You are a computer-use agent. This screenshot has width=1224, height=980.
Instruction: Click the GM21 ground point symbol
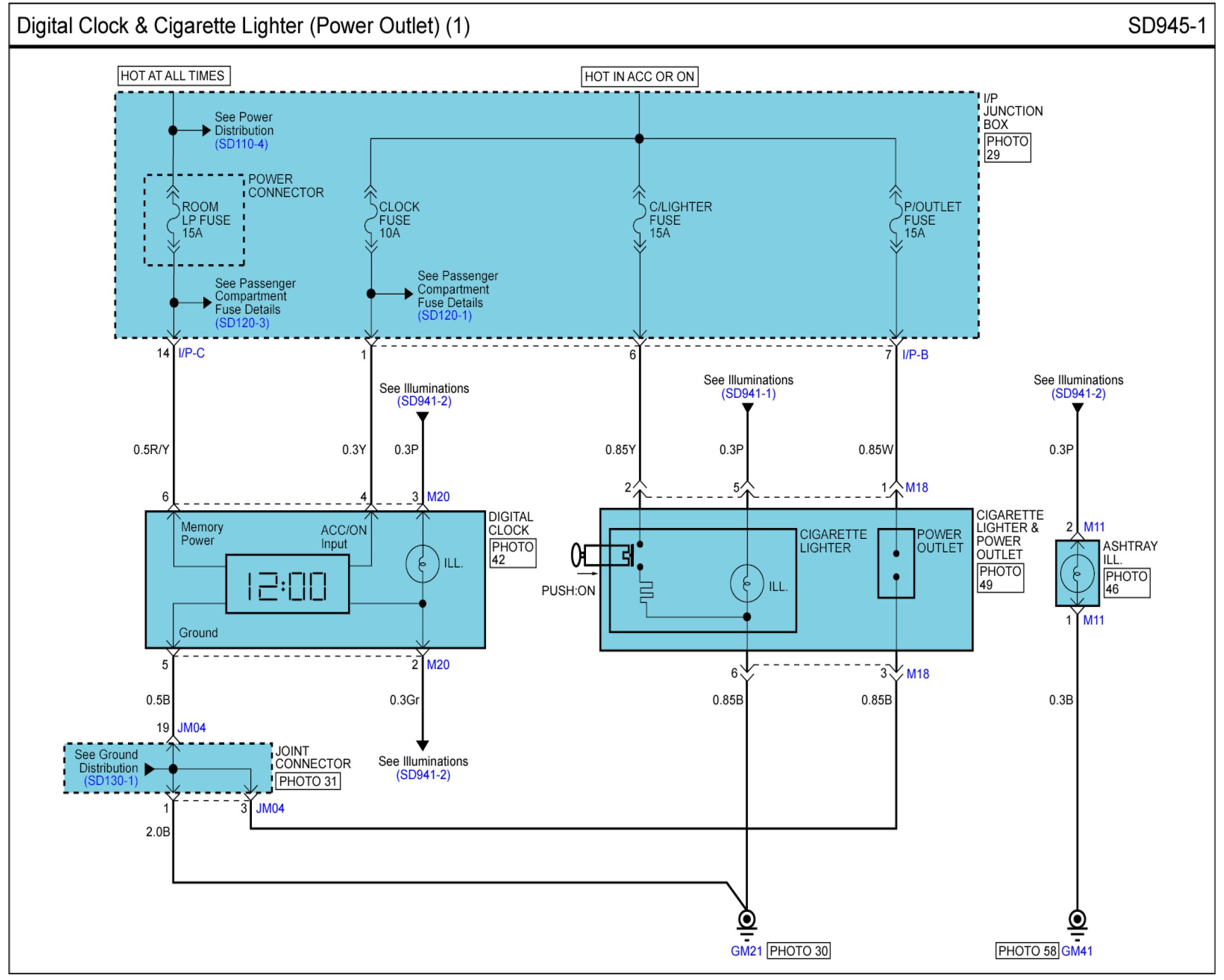point(747,919)
